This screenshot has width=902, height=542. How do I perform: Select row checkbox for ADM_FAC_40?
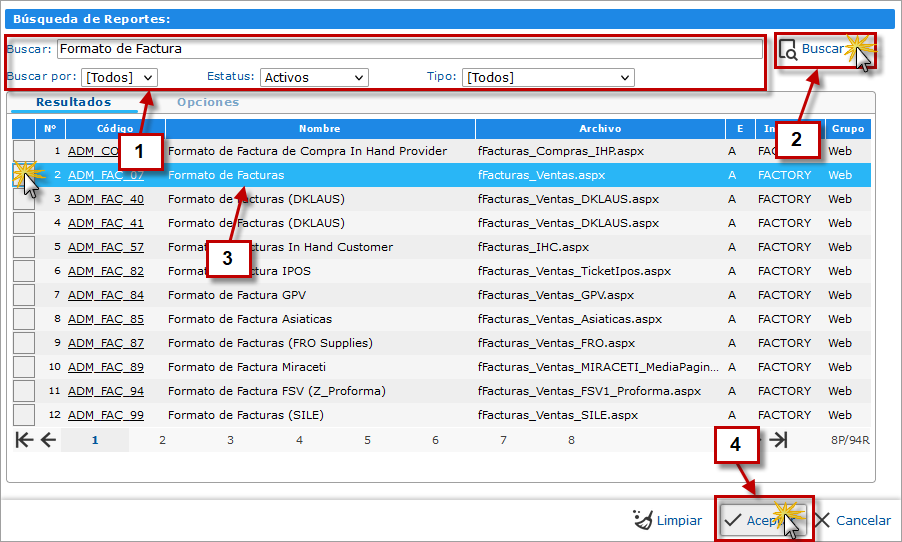click(23, 199)
